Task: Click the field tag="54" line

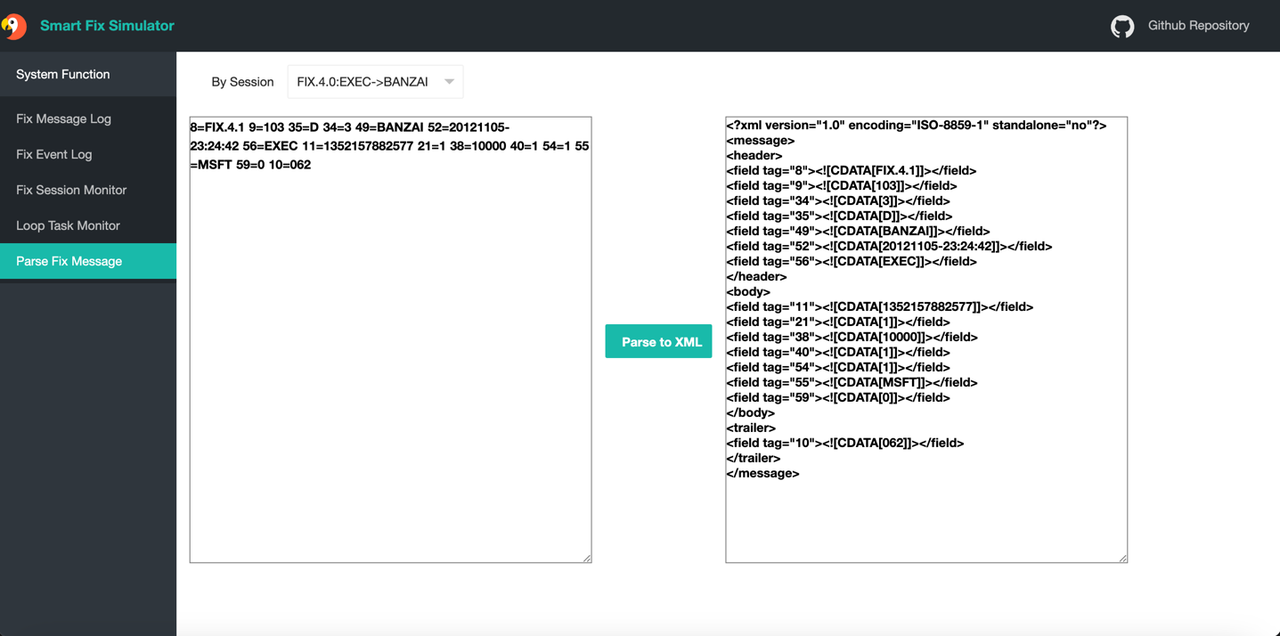Action: pos(838,367)
